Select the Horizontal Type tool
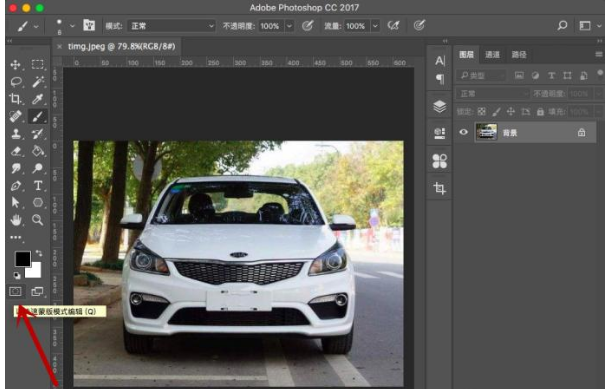Viewport: 606px width, 389px height. click(x=38, y=186)
